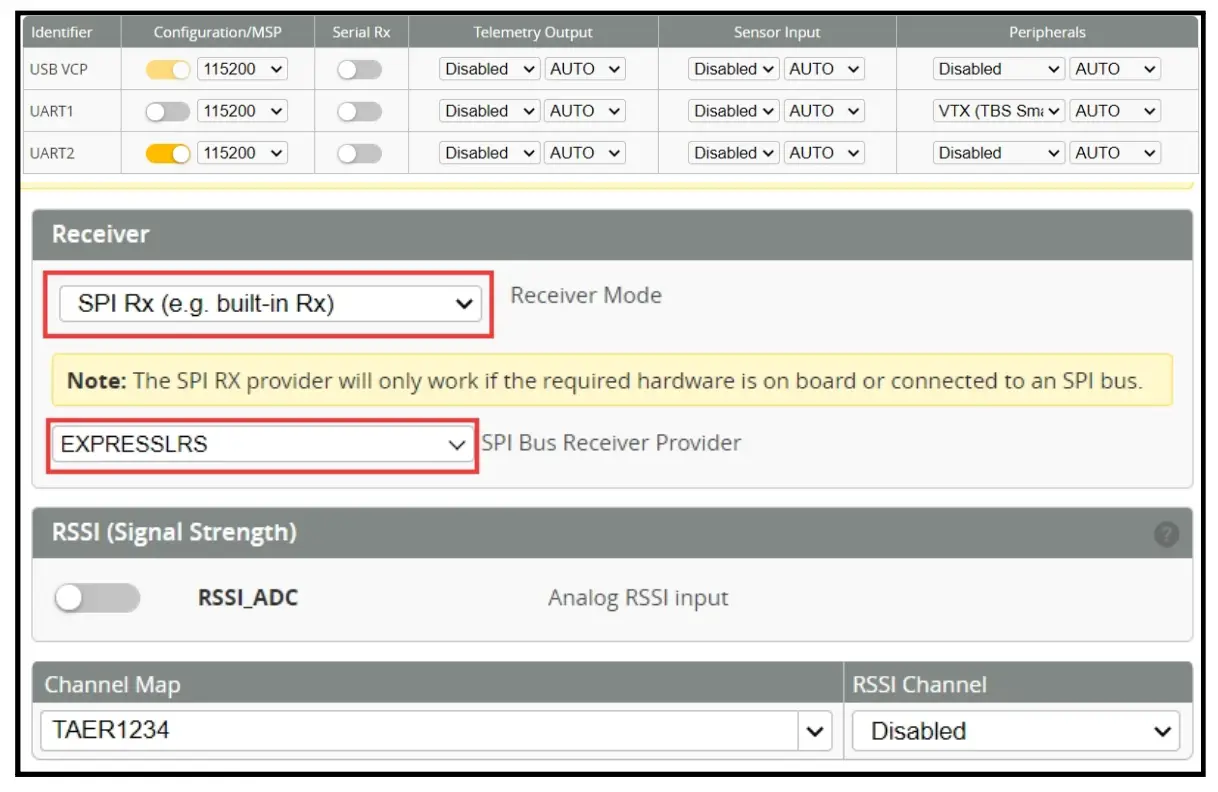1218x792 pixels.
Task: Toggle USB VCP Serial Rx switch
Action: 360,70
